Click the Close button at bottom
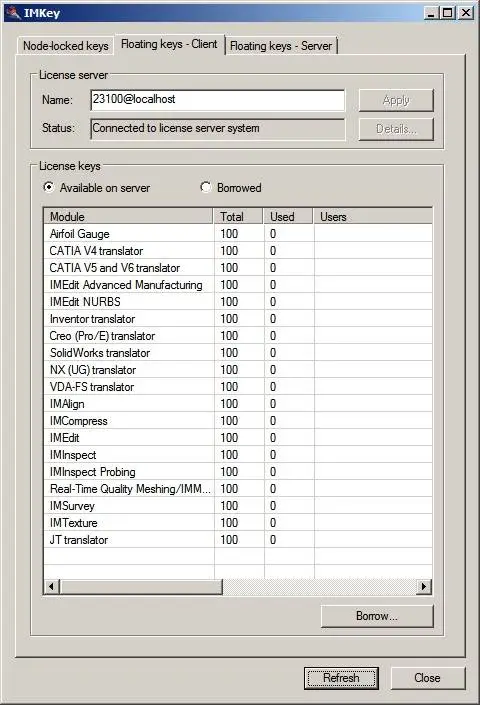This screenshot has height=705, width=480. point(427,678)
